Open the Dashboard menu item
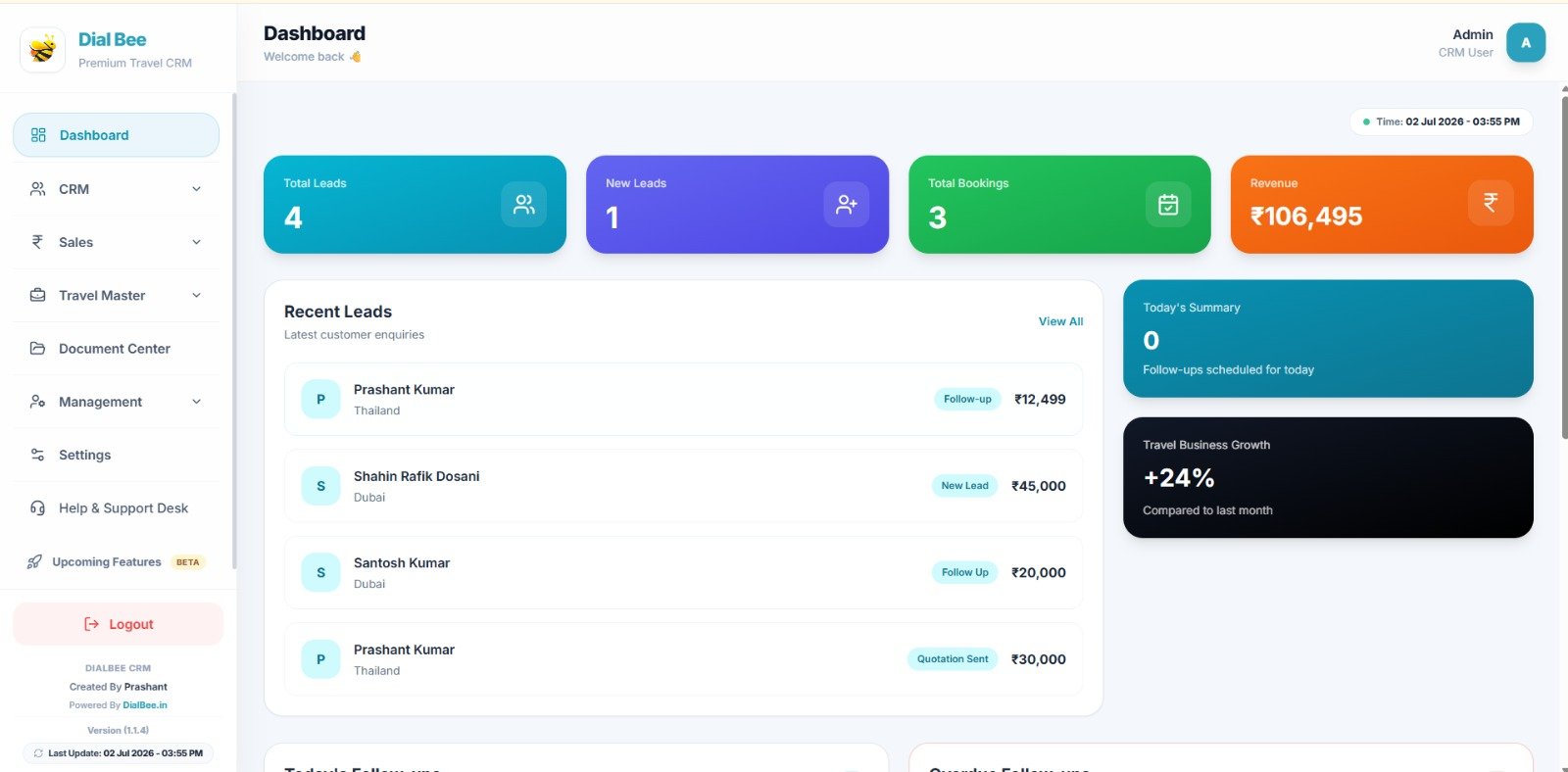This screenshot has height=772, width=1568. pos(116,135)
